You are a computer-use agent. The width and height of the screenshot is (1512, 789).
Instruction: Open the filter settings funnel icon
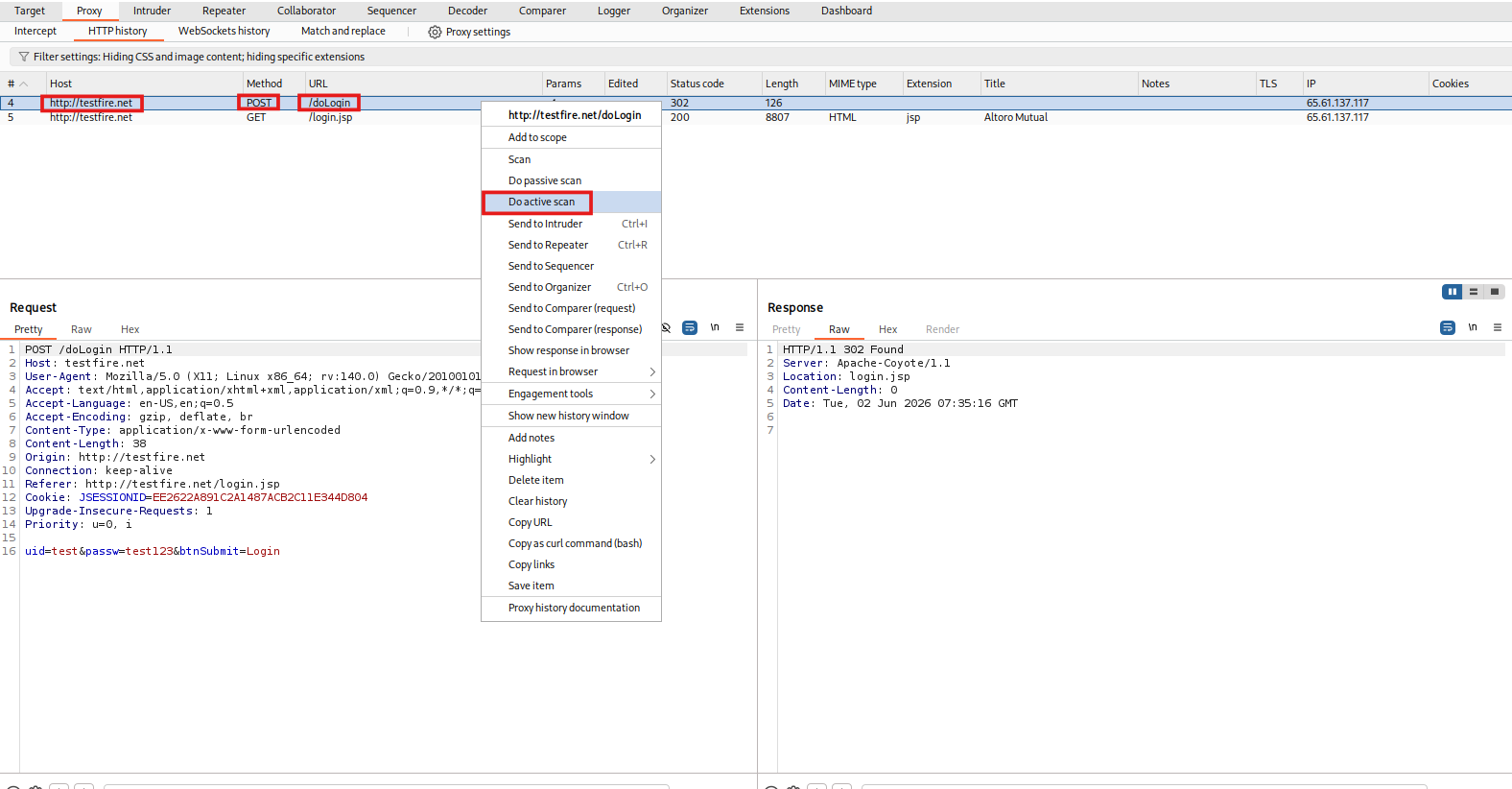pos(24,57)
